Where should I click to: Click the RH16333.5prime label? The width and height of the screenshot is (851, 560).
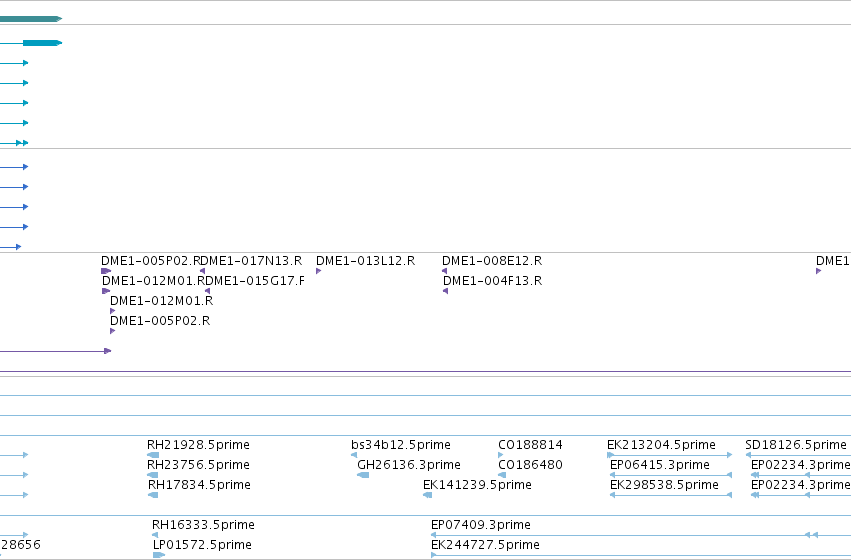tap(203, 525)
